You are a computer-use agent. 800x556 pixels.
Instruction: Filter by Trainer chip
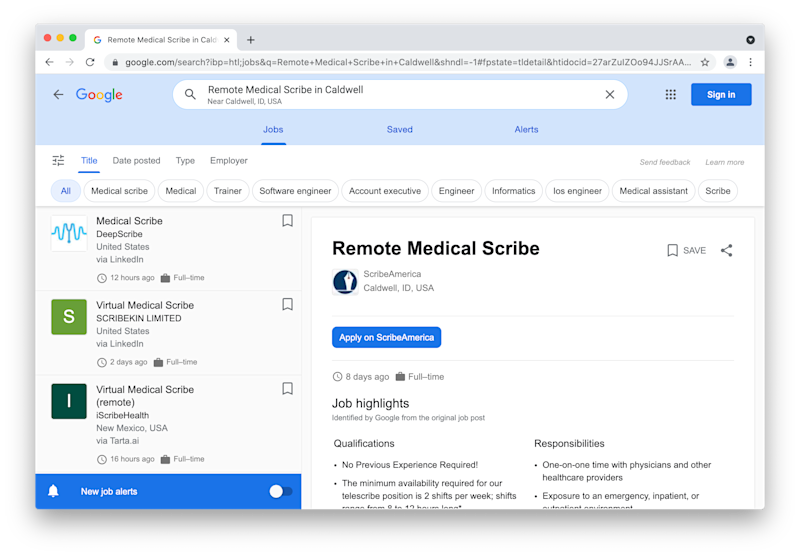pos(228,191)
